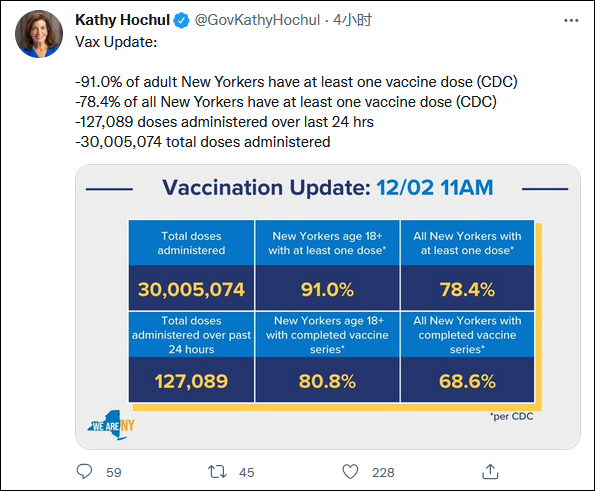
Task: Click the 30,005,074 total doses cell
Action: (191, 289)
